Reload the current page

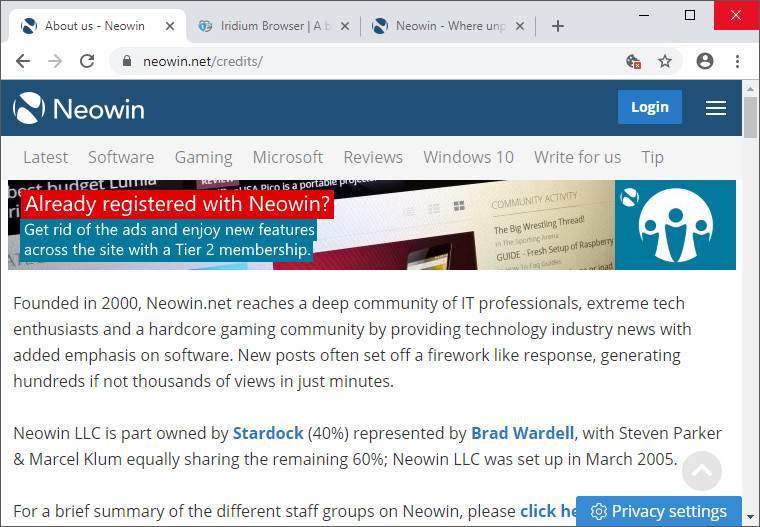[x=87, y=61]
